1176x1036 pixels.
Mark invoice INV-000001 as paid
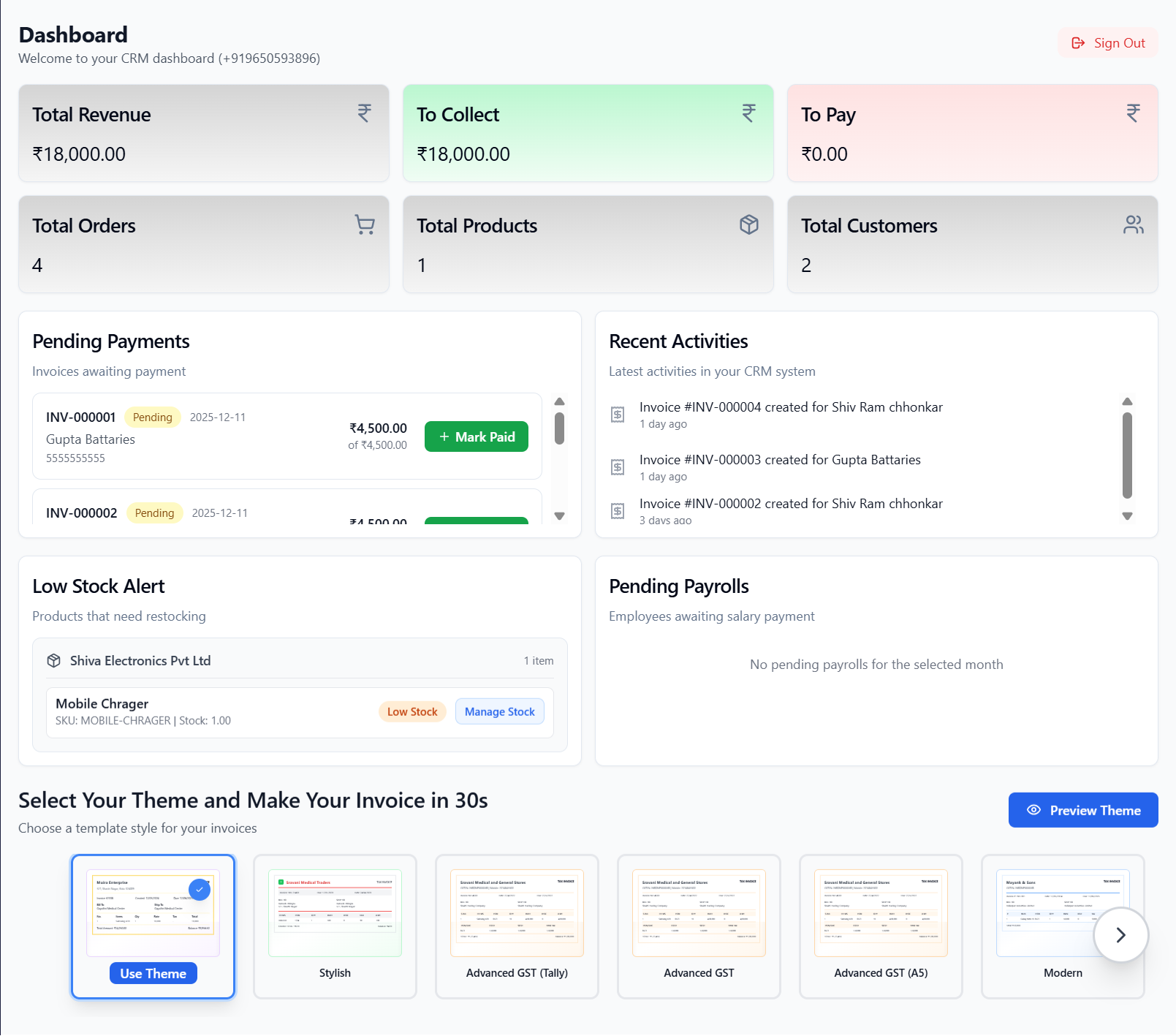(476, 436)
